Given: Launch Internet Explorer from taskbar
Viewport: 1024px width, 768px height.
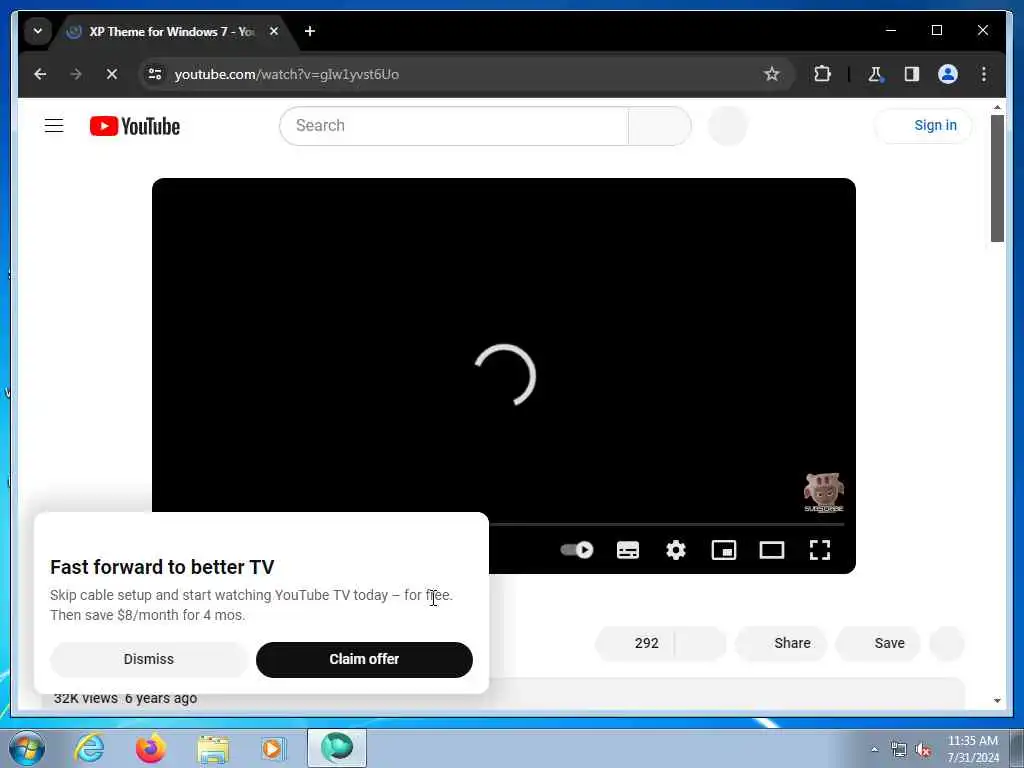Looking at the screenshot, I should 89,748.
